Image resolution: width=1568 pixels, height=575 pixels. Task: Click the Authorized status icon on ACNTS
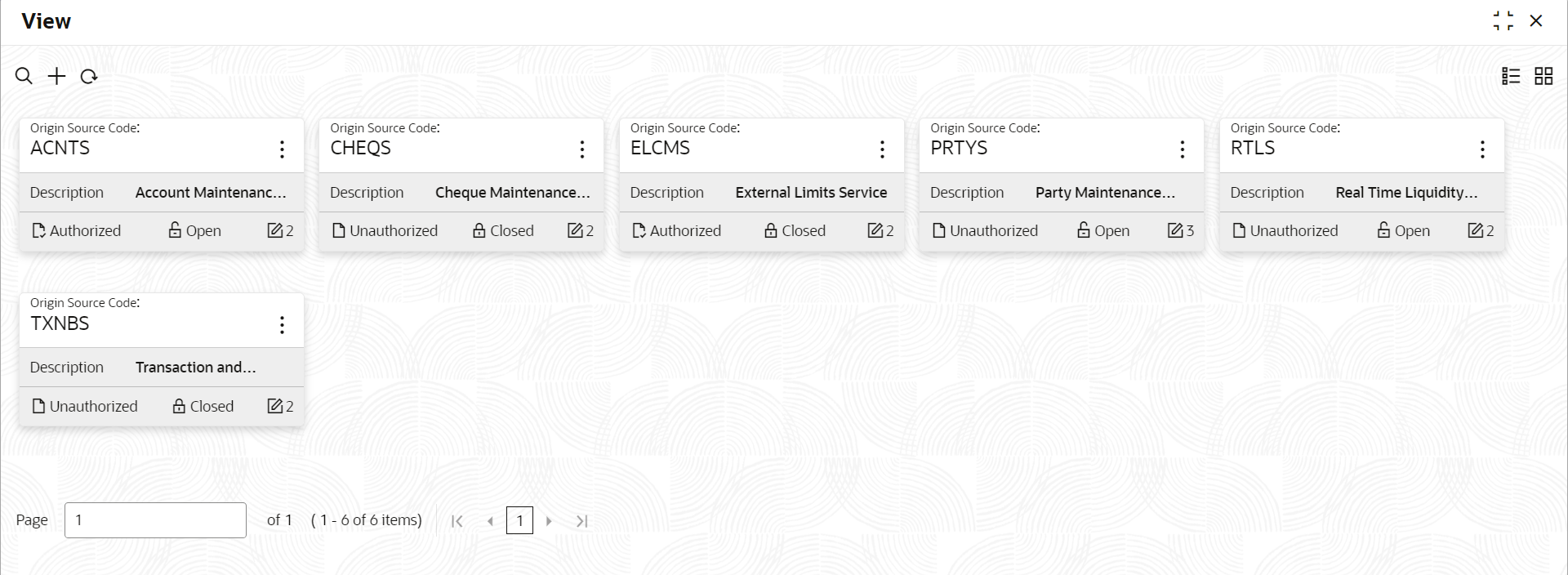[38, 230]
